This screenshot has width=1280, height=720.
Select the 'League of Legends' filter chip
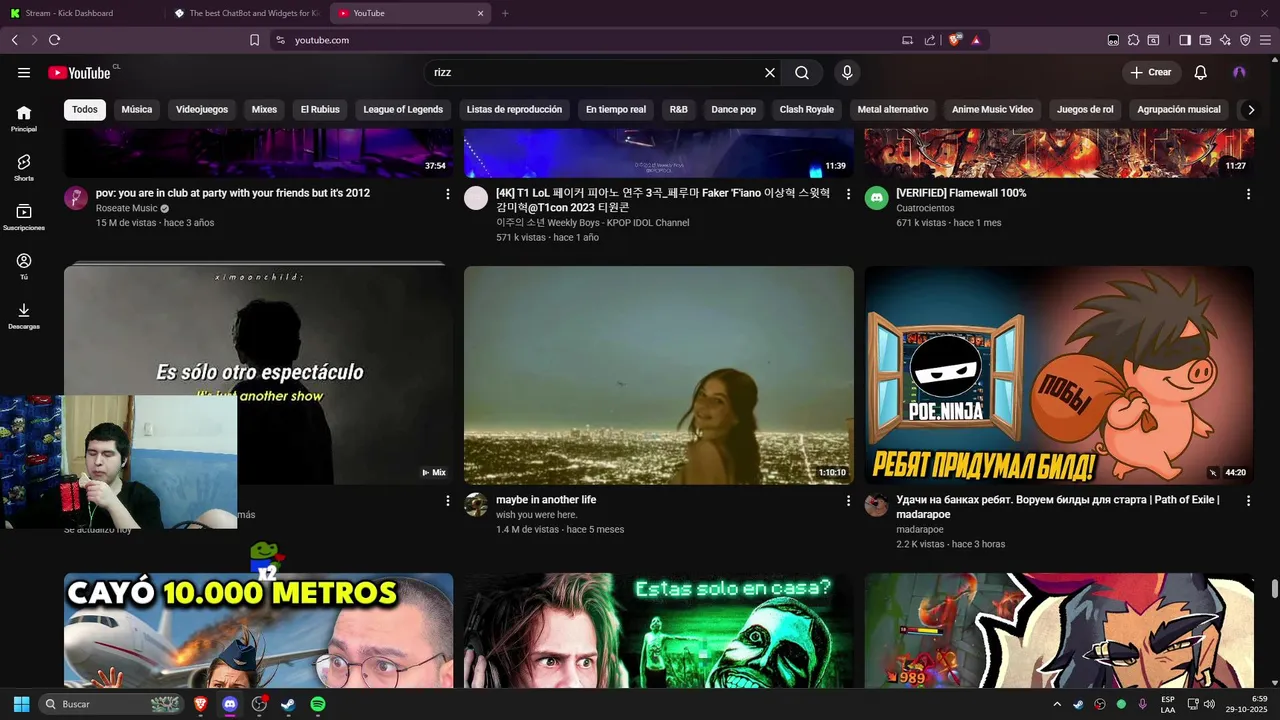403,109
